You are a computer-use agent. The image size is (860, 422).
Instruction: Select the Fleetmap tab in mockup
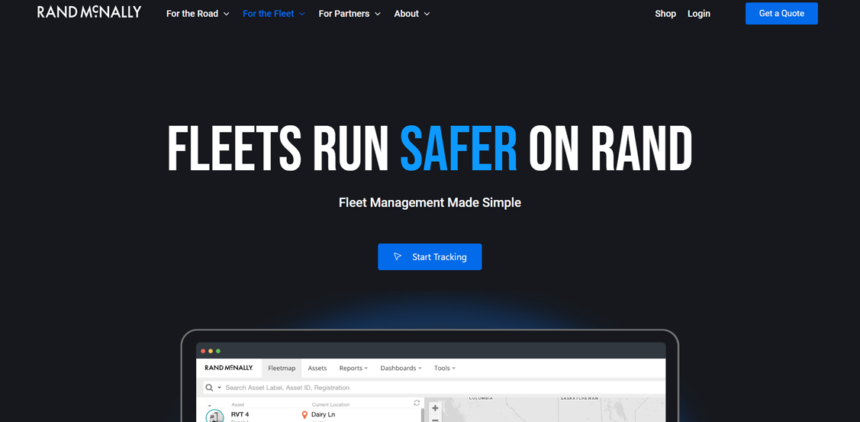coord(281,368)
